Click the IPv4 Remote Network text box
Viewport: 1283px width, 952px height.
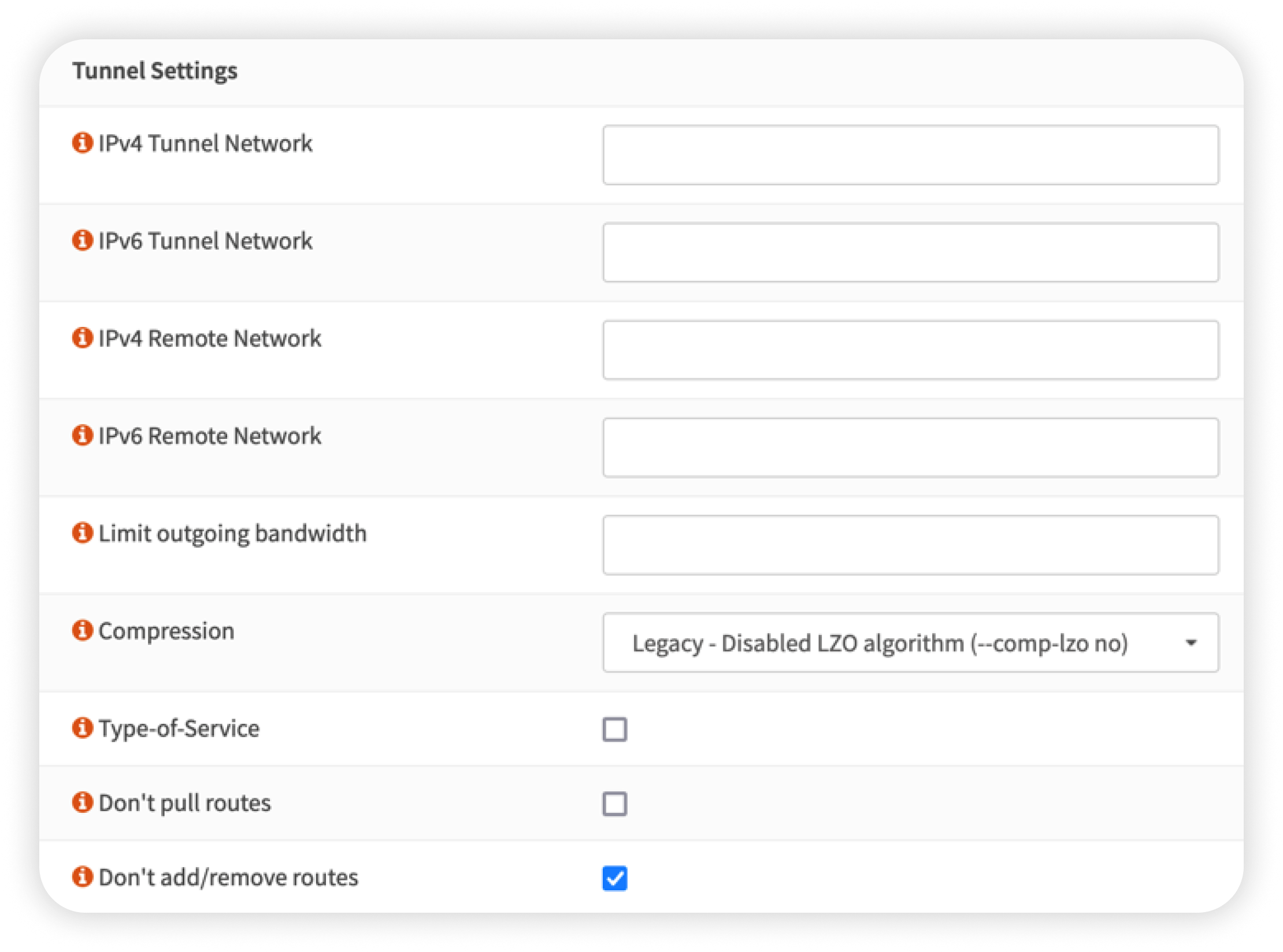(x=910, y=351)
